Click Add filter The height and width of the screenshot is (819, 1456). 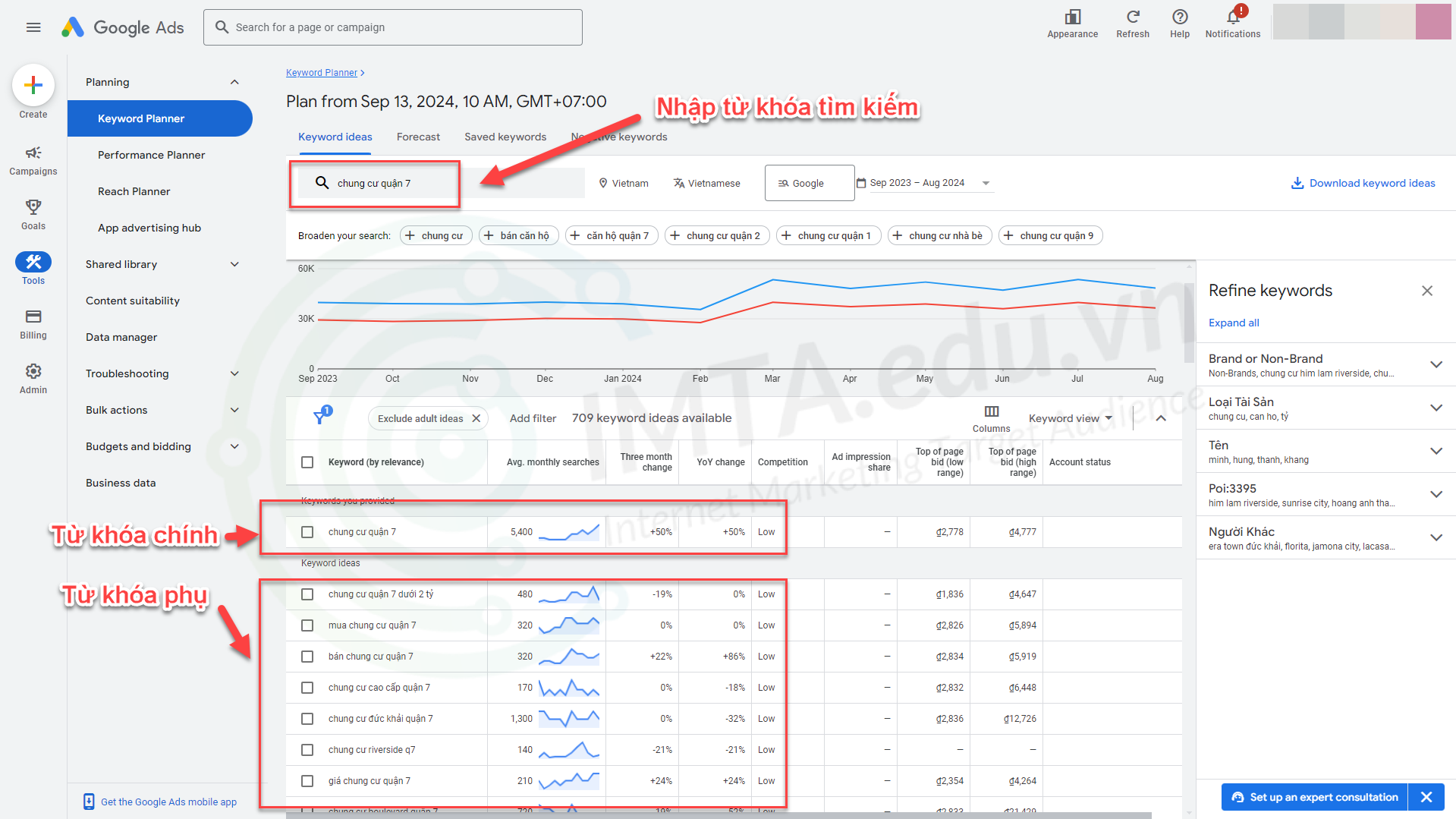tap(533, 418)
